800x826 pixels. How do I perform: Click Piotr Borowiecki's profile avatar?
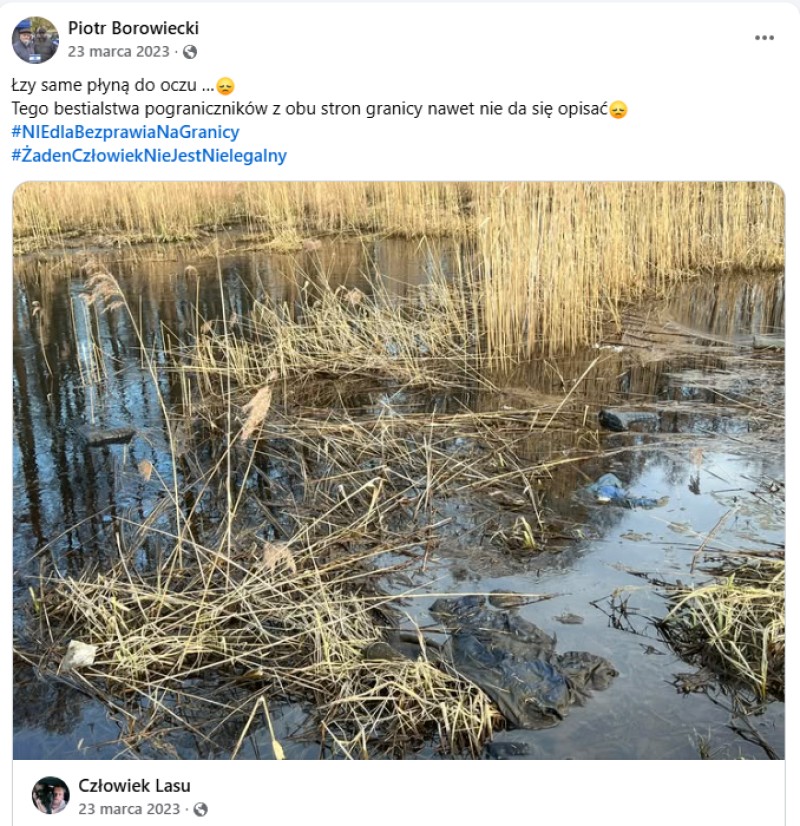(35, 40)
